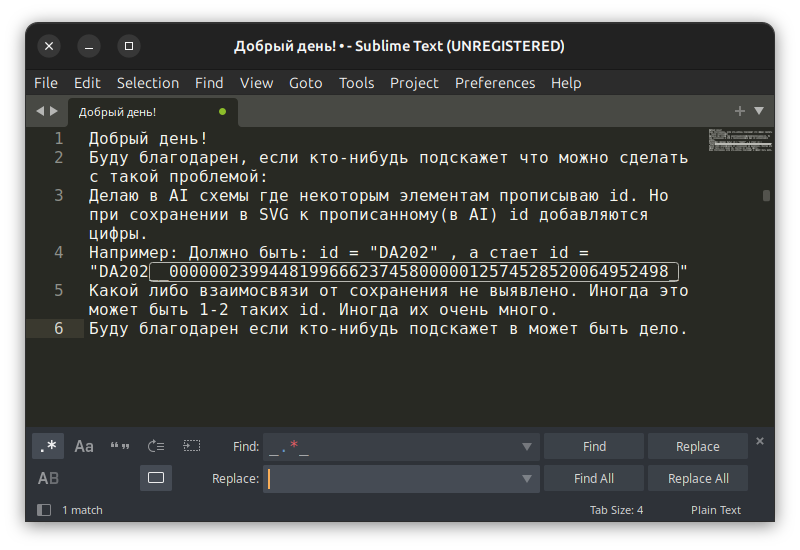Open Tab Size: 4 setting
The height and width of the screenshot is (550, 800).
tap(616, 510)
